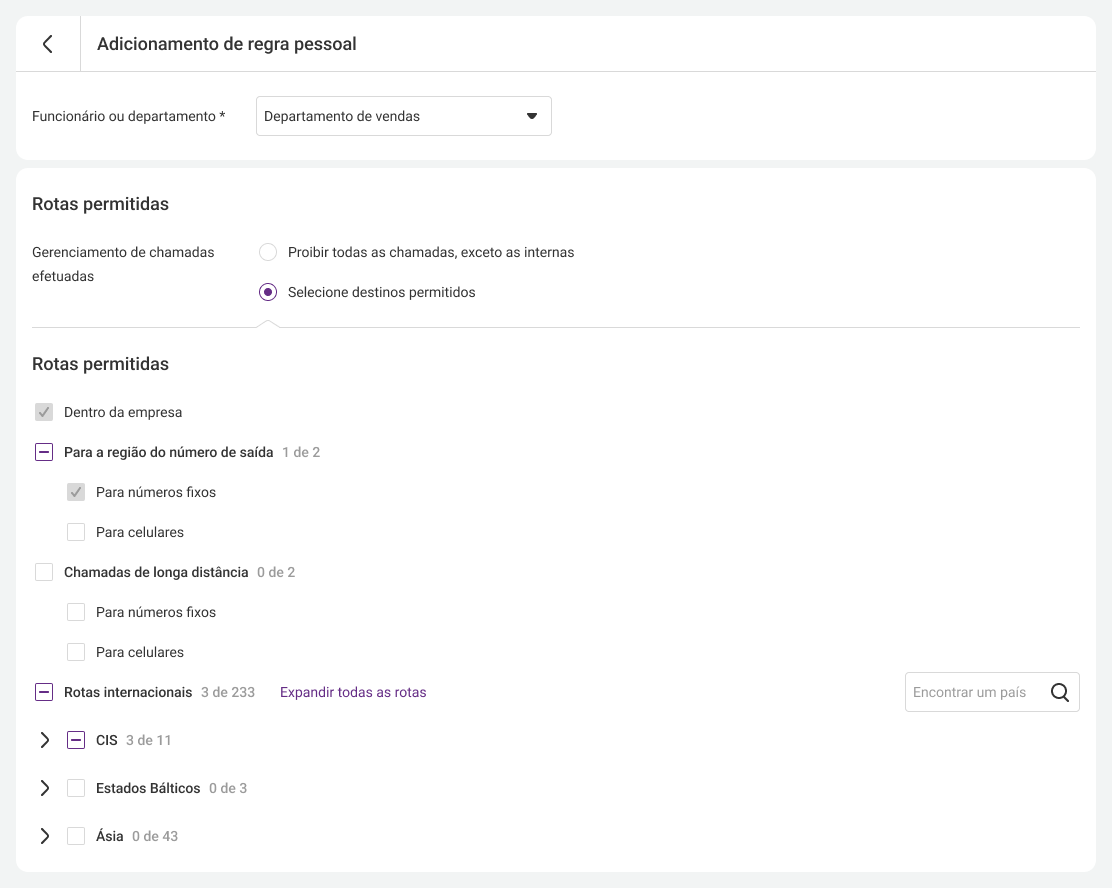Click the Funcionário ou departamento label
Image resolution: width=1112 pixels, height=888 pixels.
click(x=128, y=116)
